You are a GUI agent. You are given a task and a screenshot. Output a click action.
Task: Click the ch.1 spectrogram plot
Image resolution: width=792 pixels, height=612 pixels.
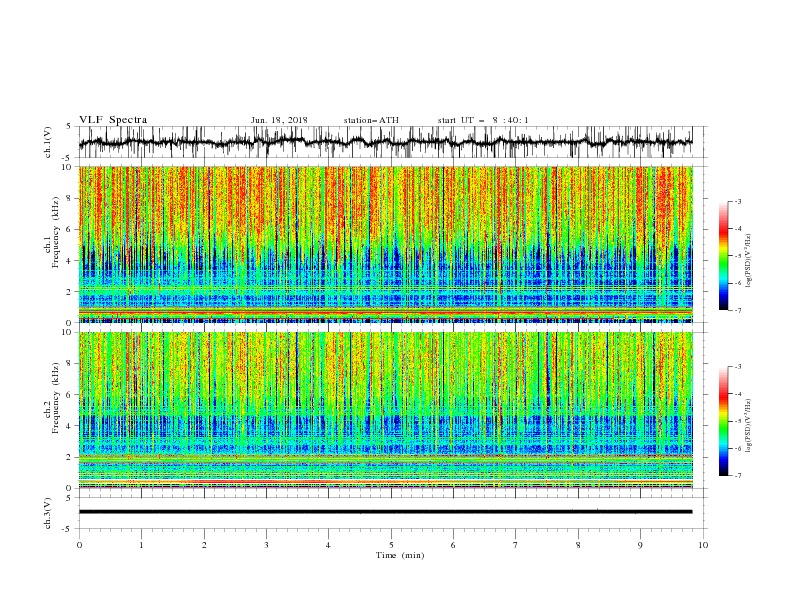tap(386, 244)
